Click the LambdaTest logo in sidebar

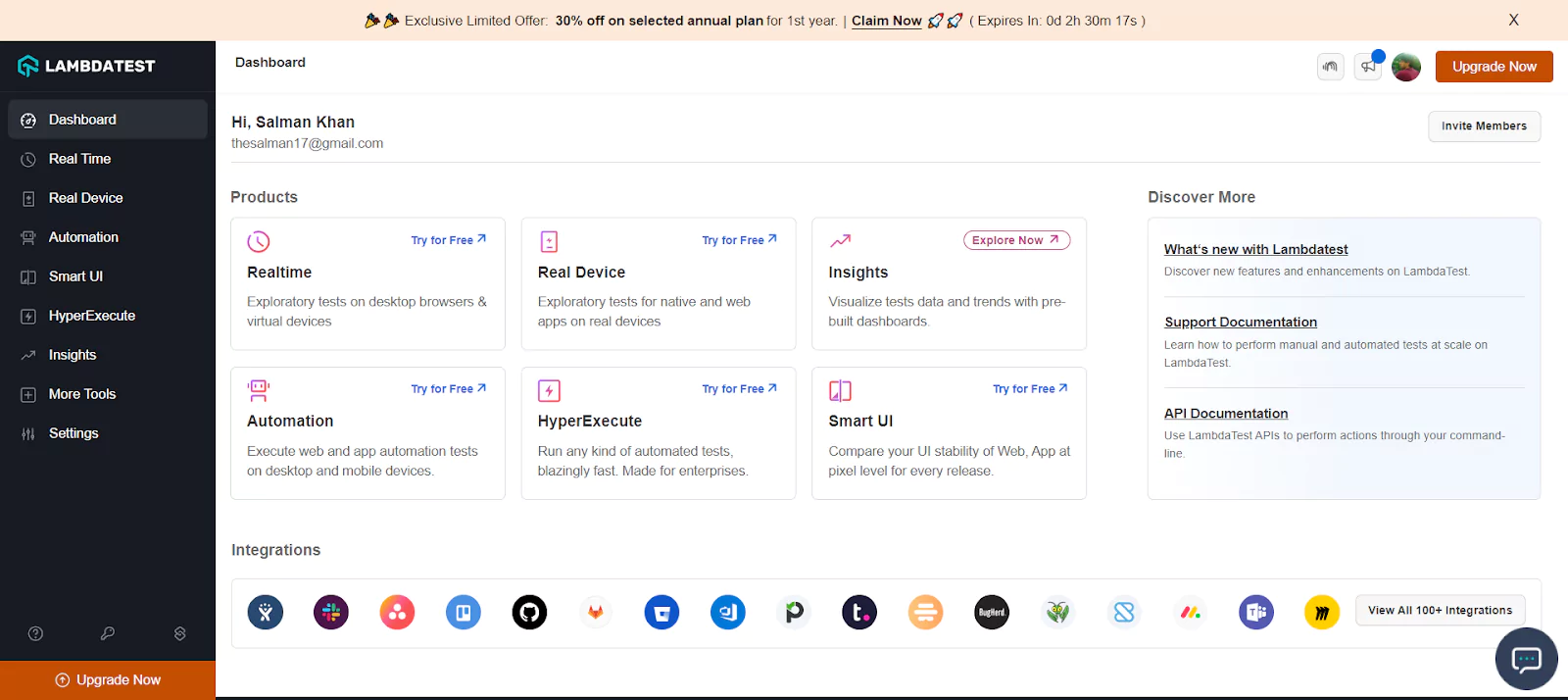(86, 66)
